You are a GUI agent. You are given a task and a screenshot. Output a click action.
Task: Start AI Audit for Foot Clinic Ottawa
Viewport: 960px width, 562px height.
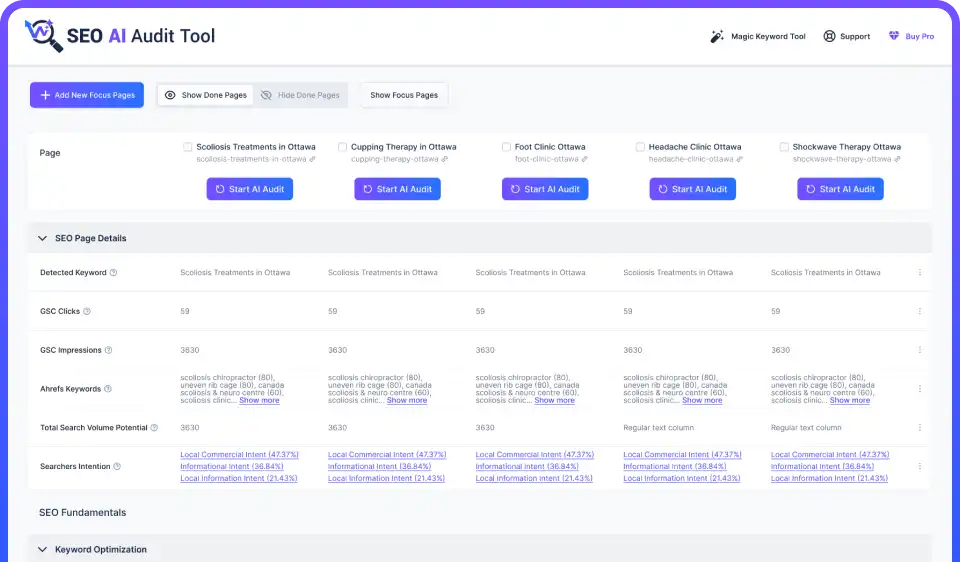(x=545, y=189)
